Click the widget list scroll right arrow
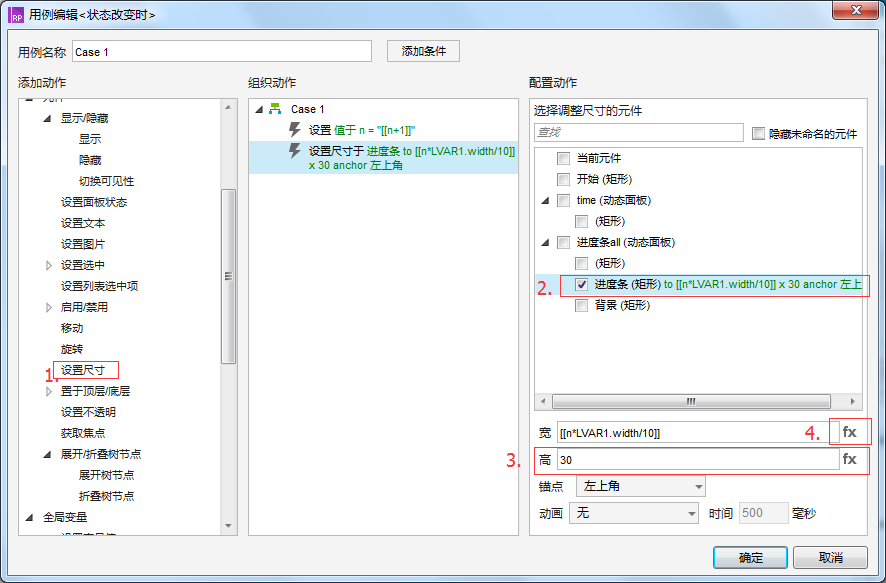Image resolution: width=886 pixels, height=583 pixels. point(853,401)
